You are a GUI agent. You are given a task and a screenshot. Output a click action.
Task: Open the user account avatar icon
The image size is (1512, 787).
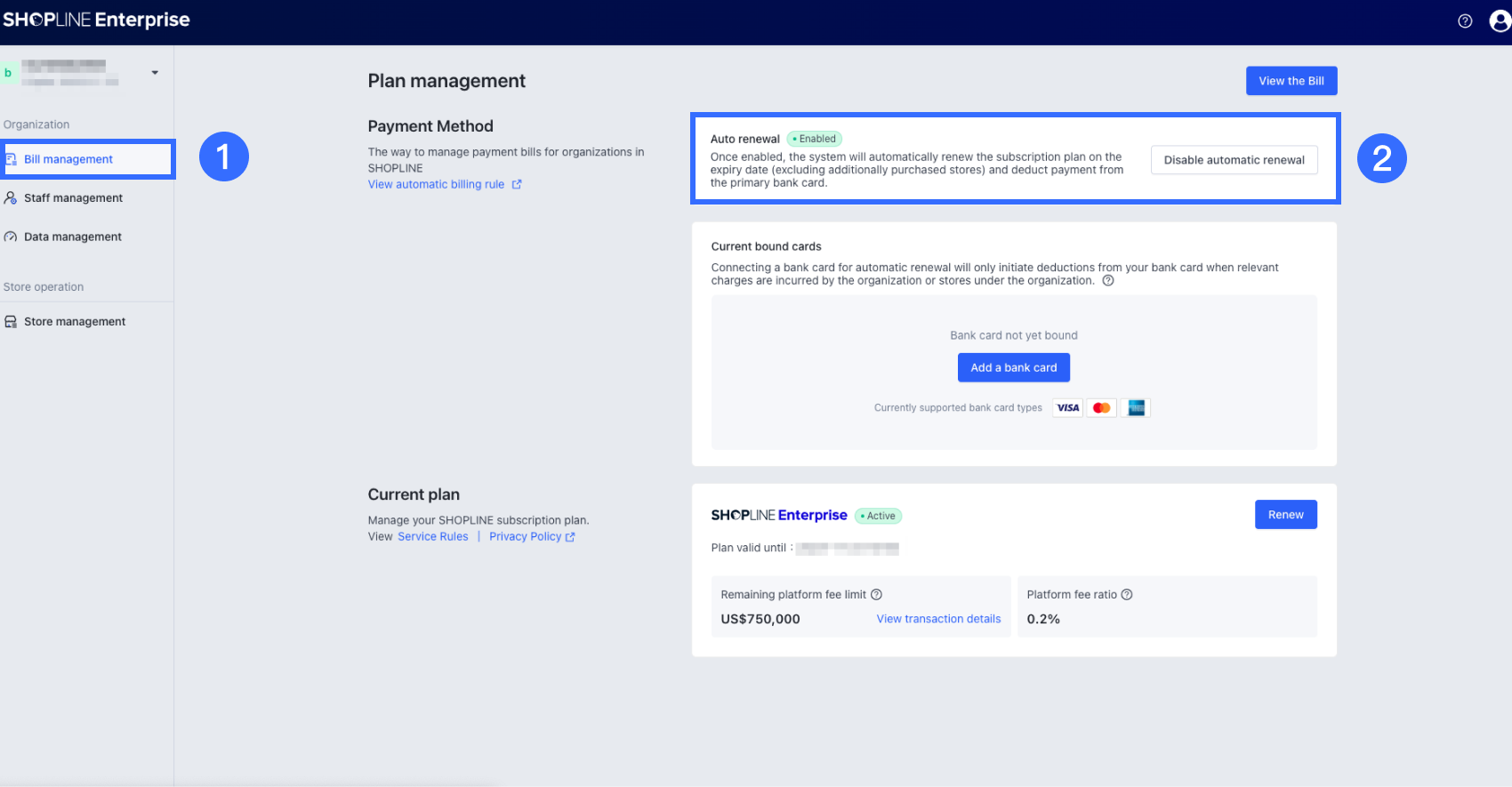[x=1500, y=21]
